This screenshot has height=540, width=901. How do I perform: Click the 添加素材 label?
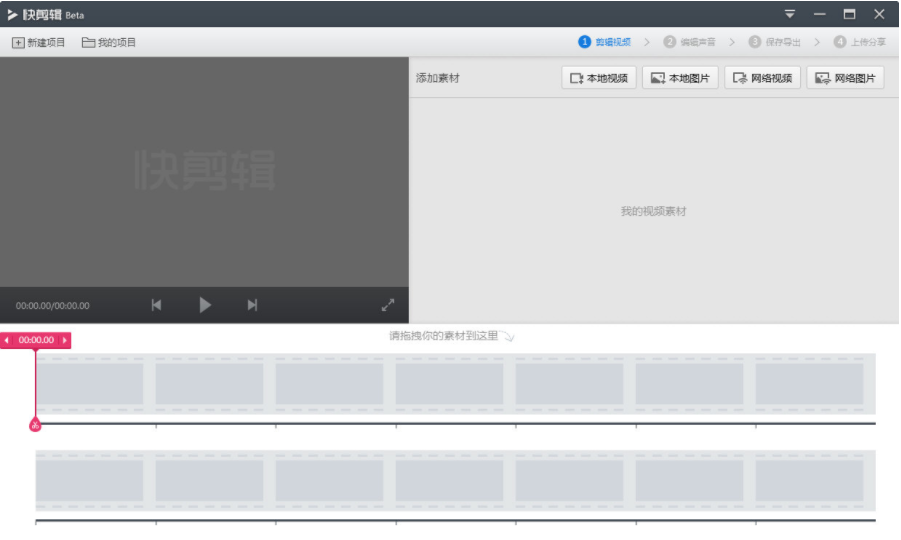click(x=438, y=78)
